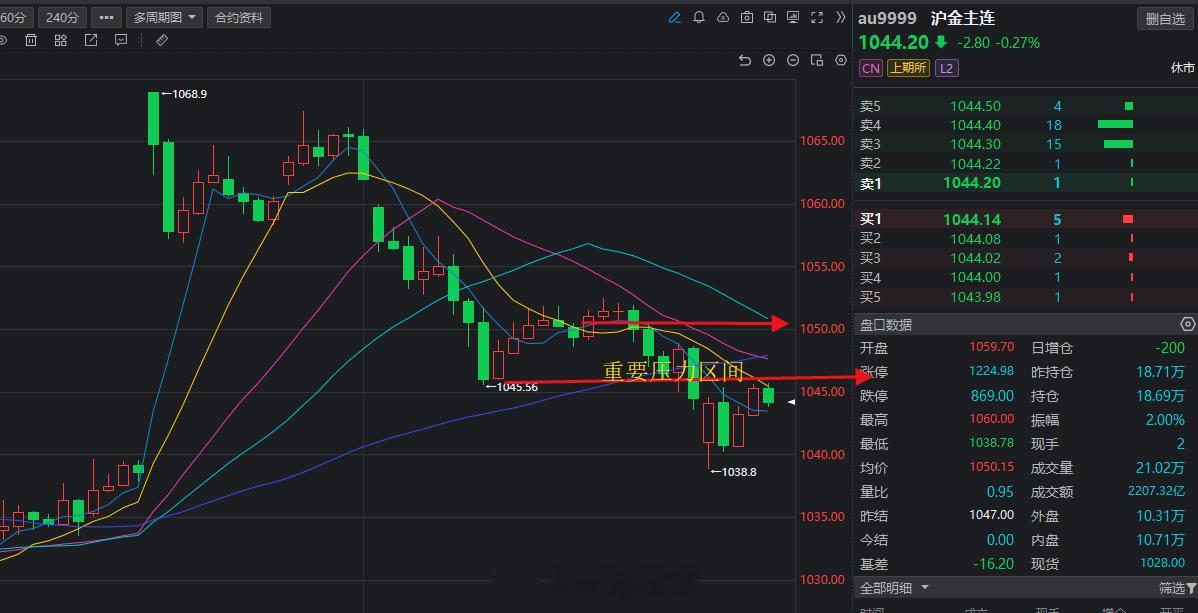Click the 现货 value 1028.00

[1161, 563]
